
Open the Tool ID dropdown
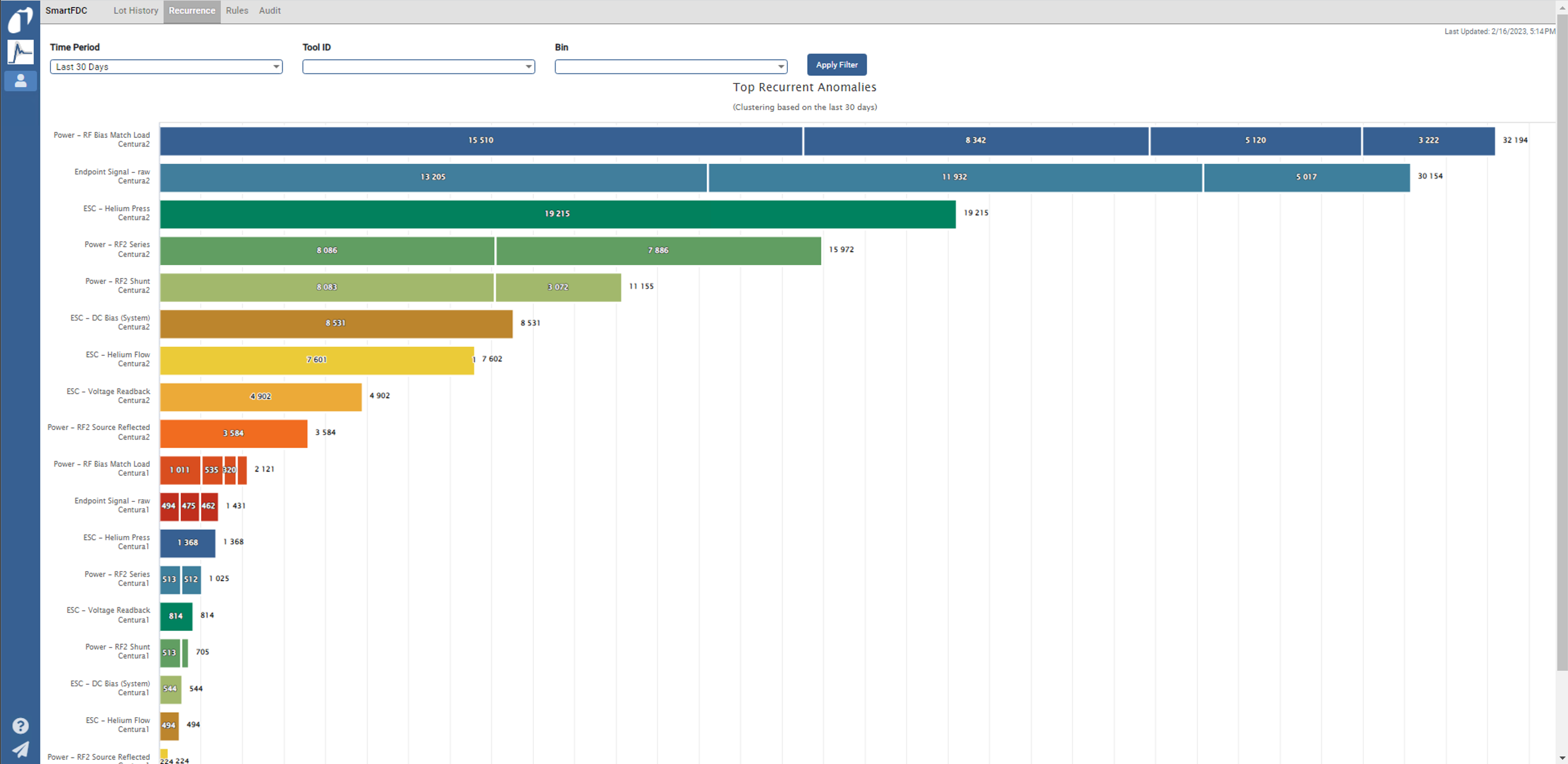(x=418, y=67)
